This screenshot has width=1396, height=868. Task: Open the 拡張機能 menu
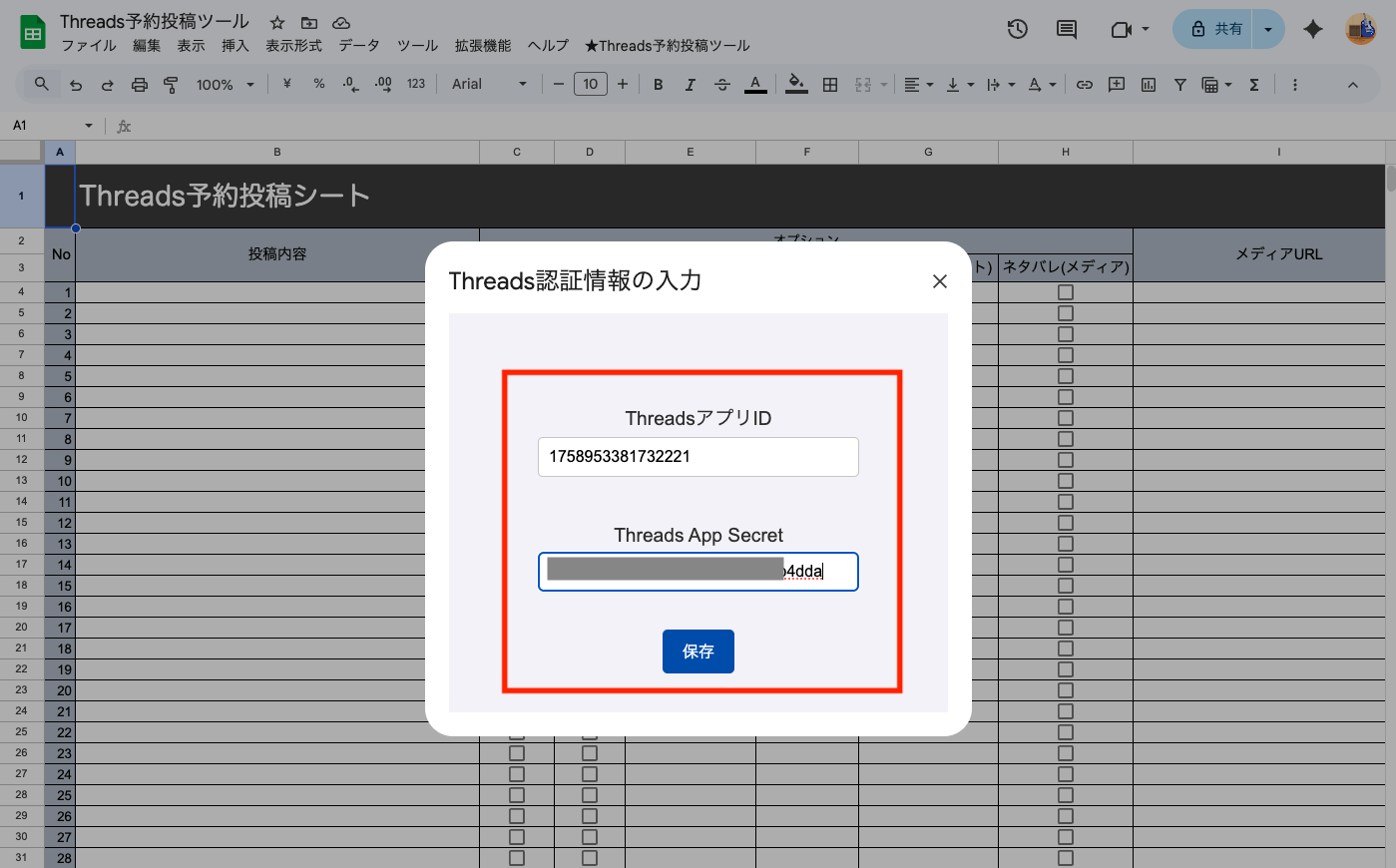(x=483, y=46)
